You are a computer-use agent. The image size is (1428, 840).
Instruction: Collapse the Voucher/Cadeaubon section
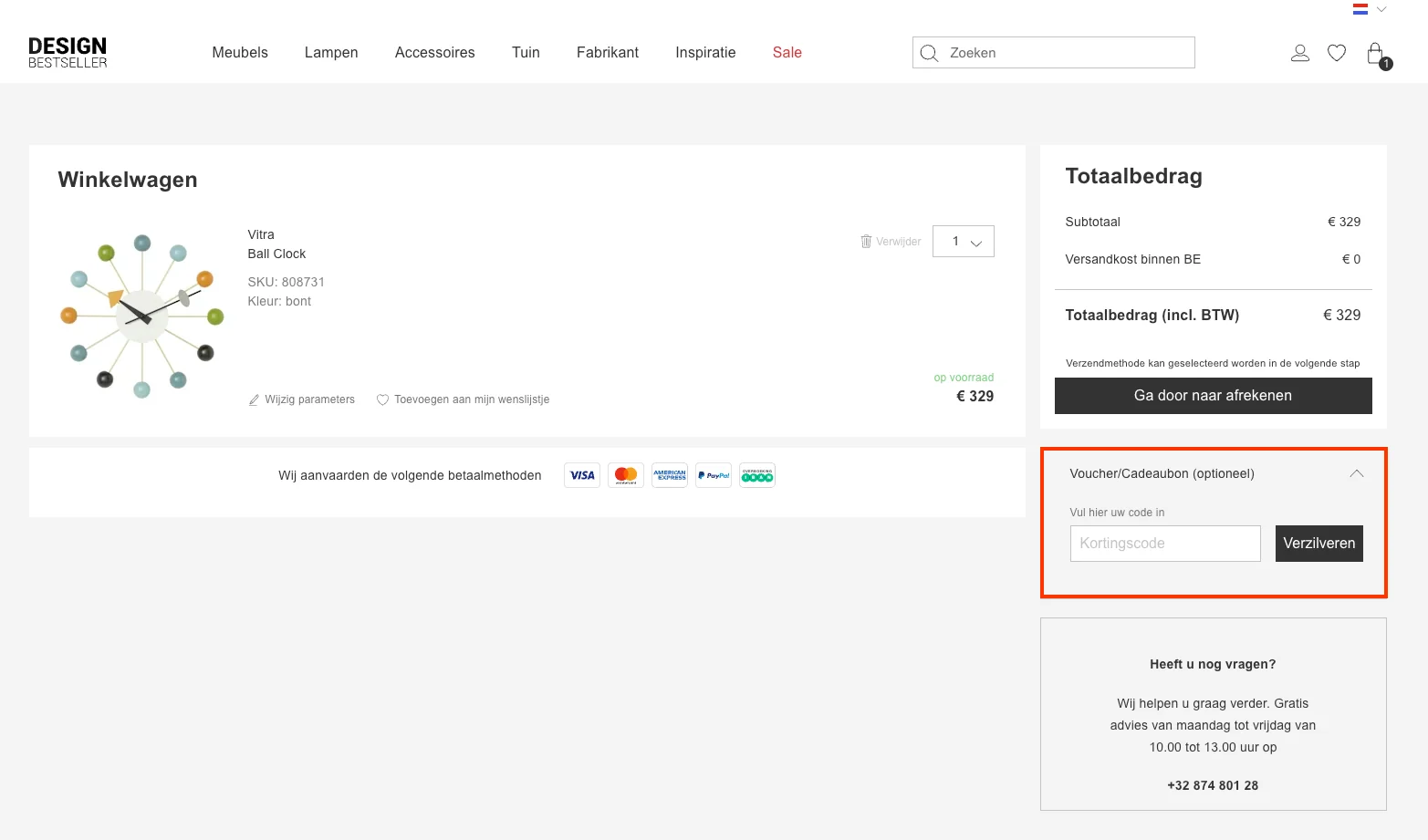click(x=1356, y=473)
